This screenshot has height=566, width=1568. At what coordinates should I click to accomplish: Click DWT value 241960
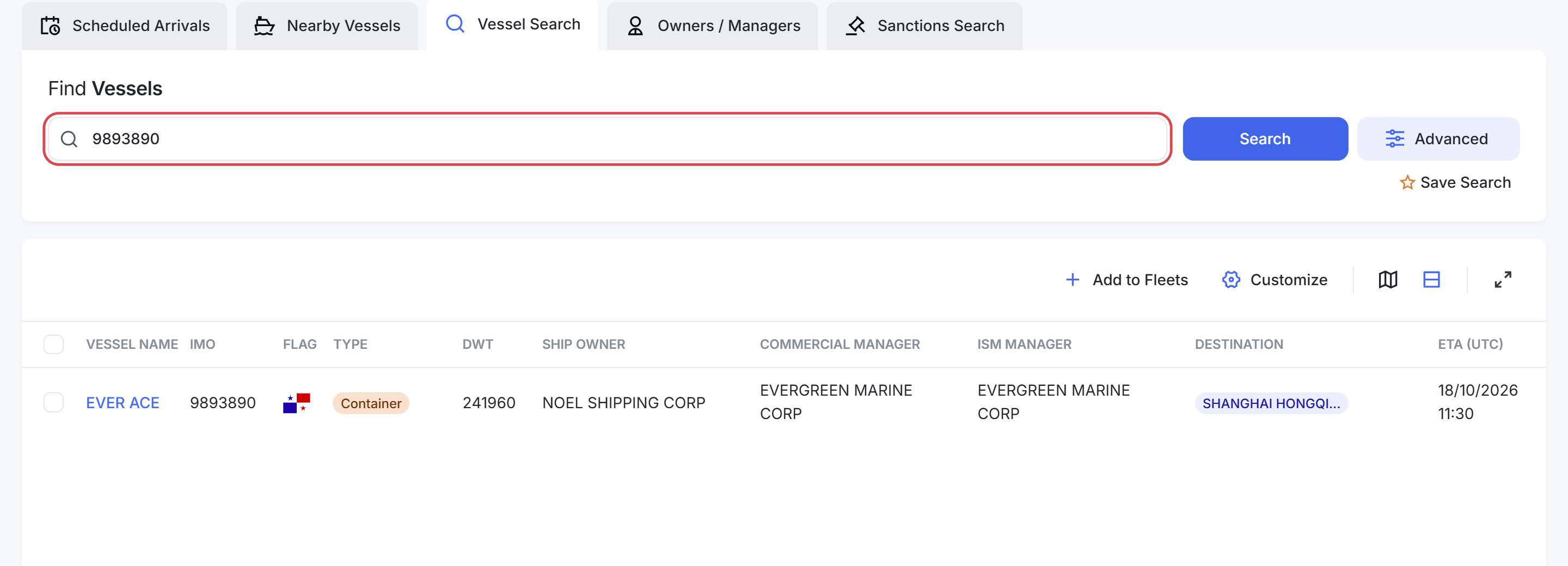[x=489, y=403]
